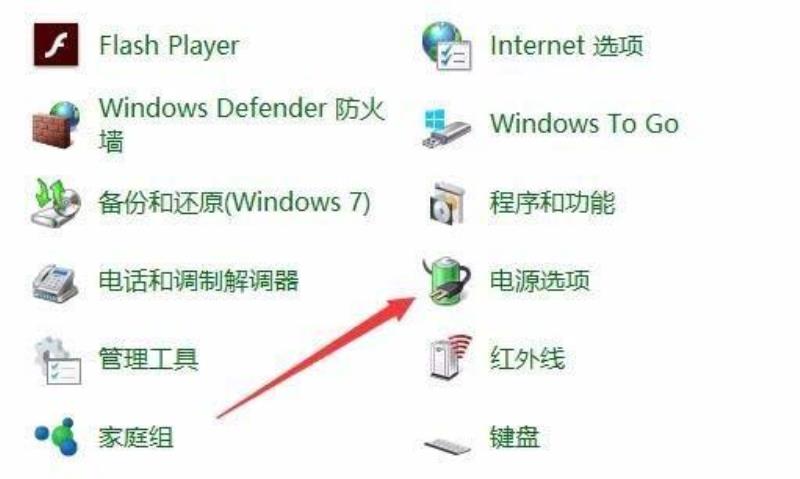The height and width of the screenshot is (479, 800).
Task: Click the 红外线 infrared icon
Action: point(449,357)
